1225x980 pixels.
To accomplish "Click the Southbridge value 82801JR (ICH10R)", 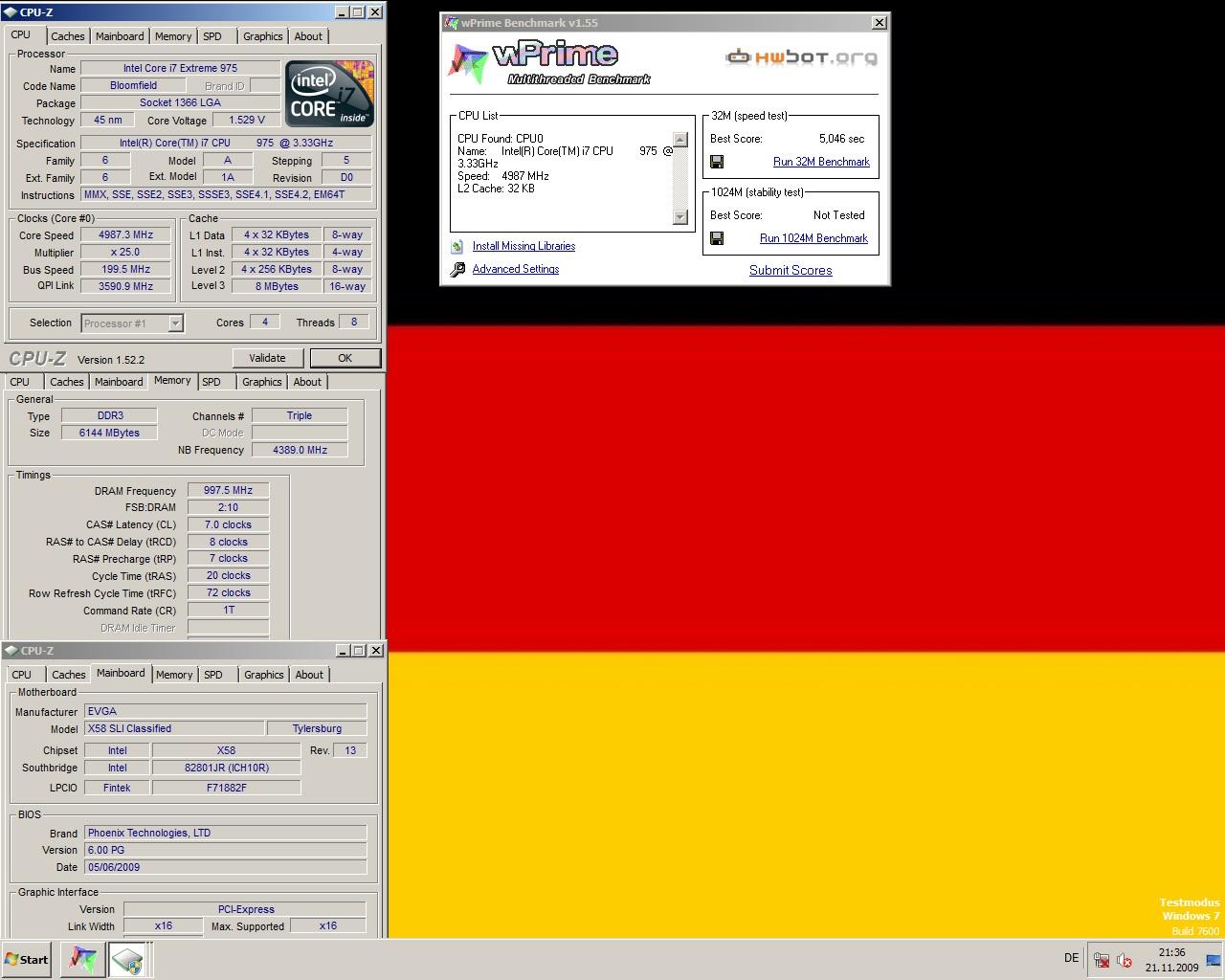I will click(227, 768).
